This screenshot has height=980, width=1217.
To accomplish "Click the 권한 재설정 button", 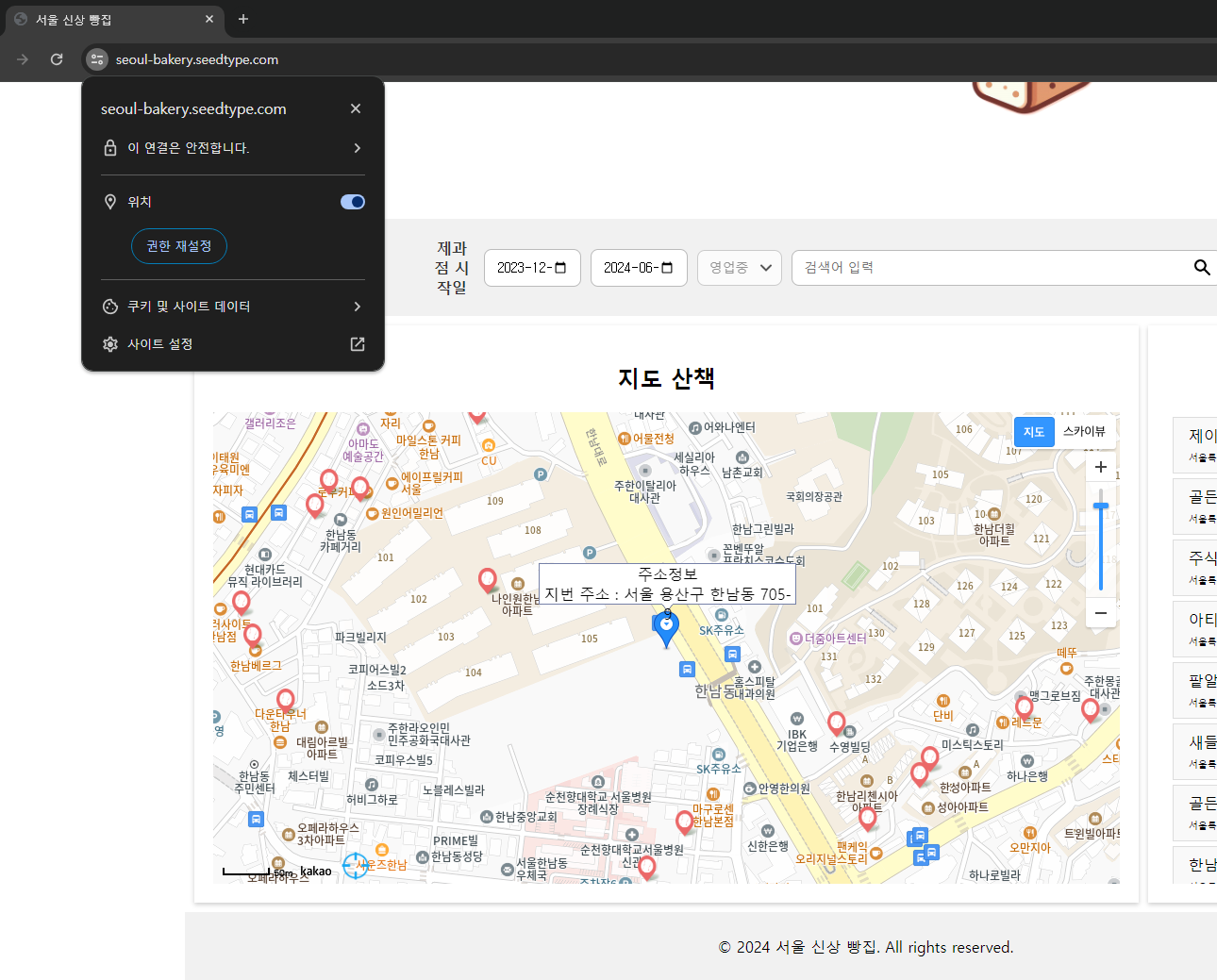I will coord(178,246).
